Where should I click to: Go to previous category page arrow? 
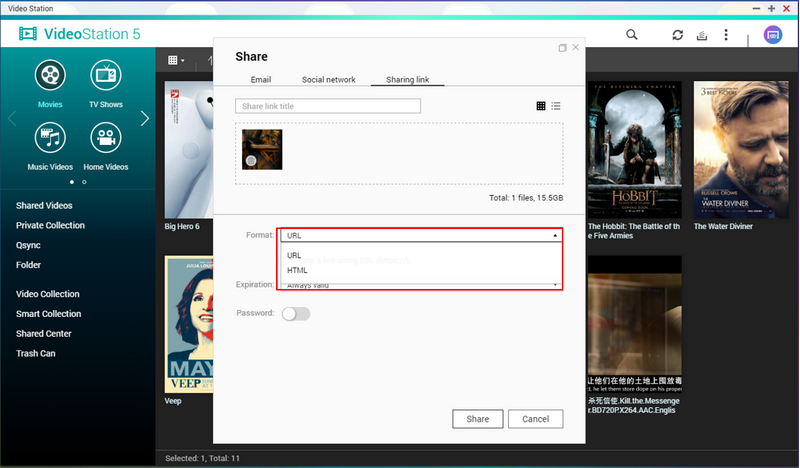[x=12, y=118]
